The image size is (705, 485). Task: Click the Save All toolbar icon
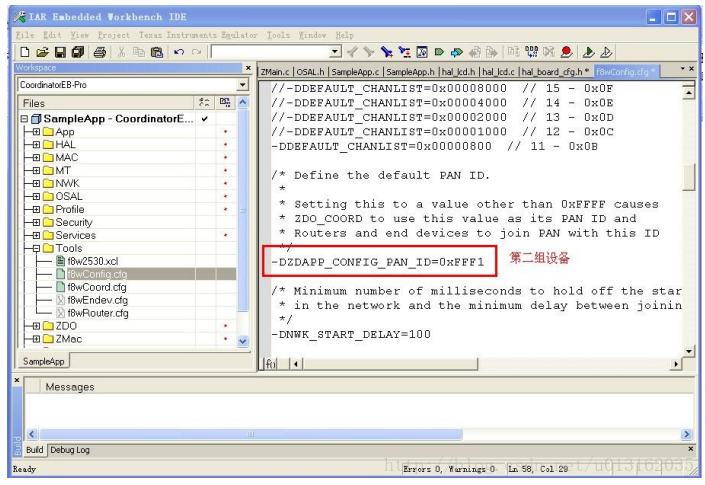pyautogui.click(x=78, y=52)
